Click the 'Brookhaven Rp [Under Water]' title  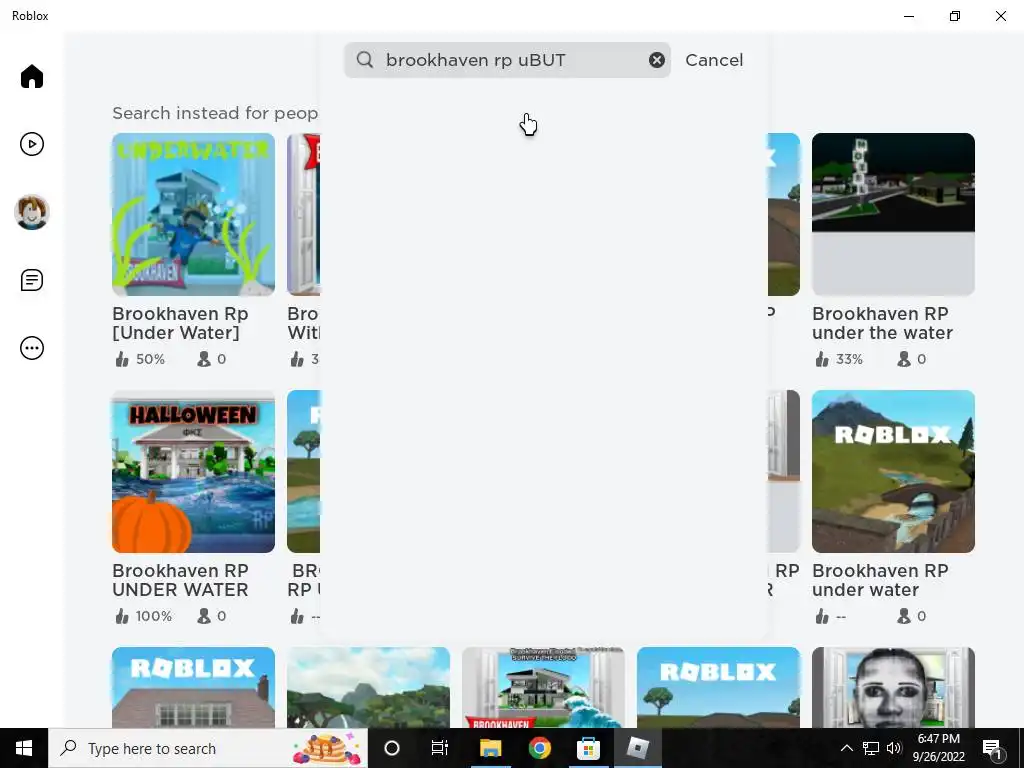click(180, 323)
